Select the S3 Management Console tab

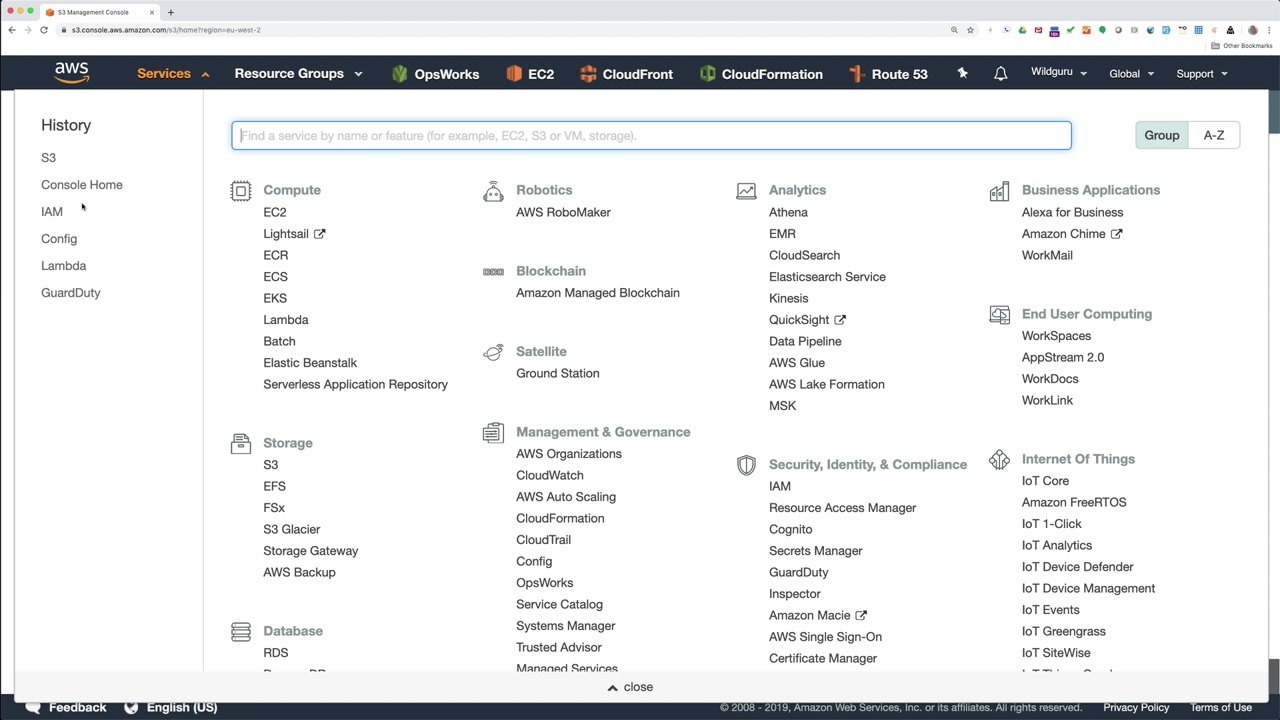(100, 12)
